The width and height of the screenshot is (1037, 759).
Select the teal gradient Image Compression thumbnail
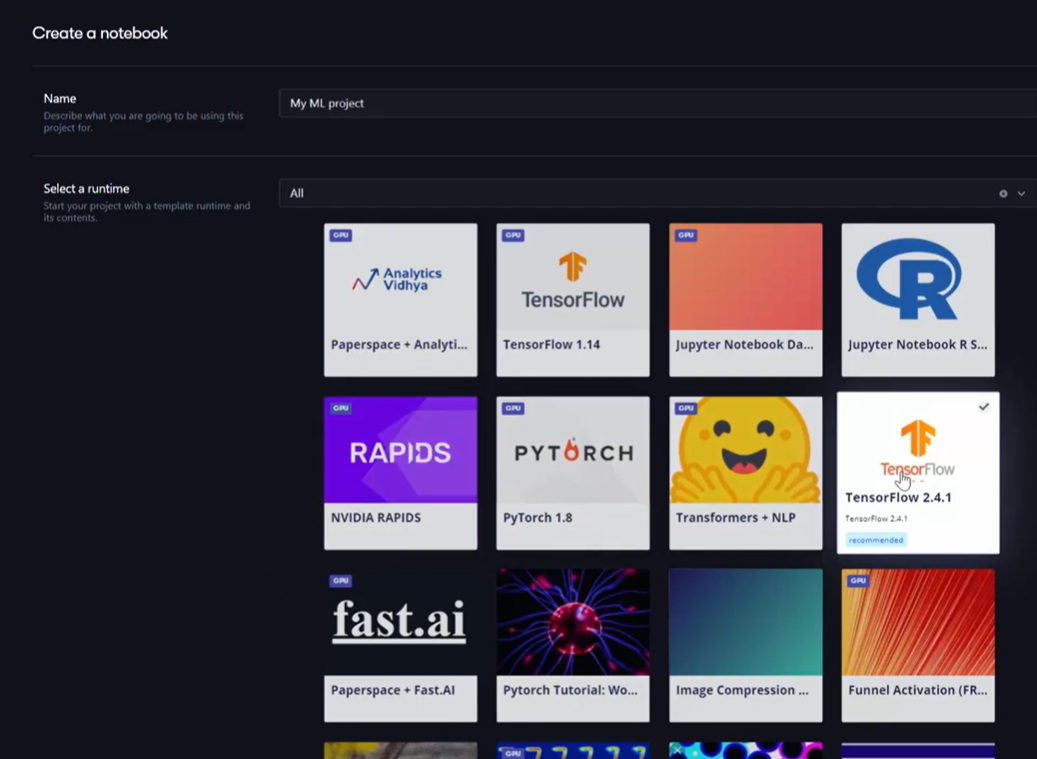[x=745, y=622]
